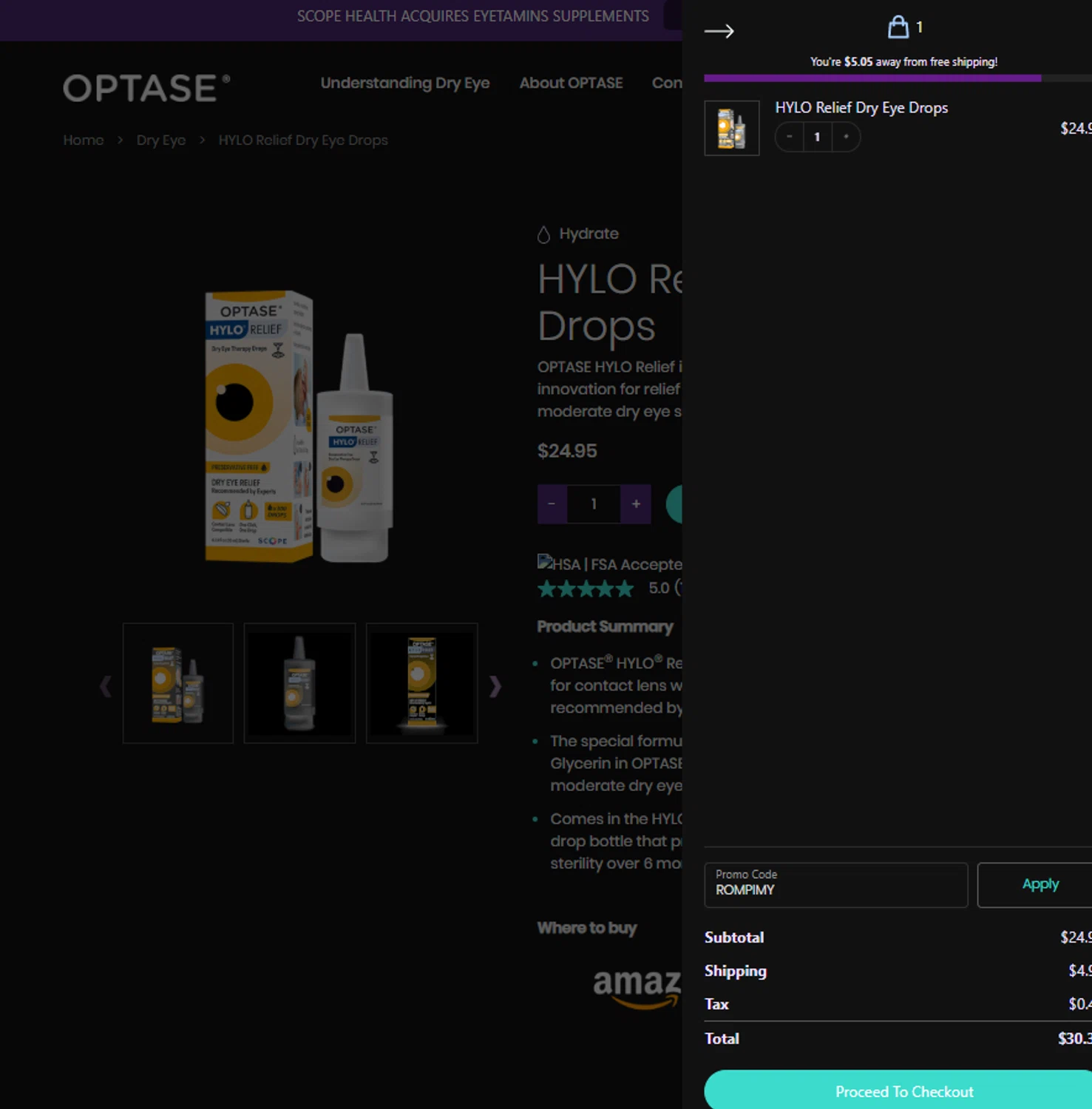
Task: Click the free shipping progress bar
Action: (x=898, y=78)
